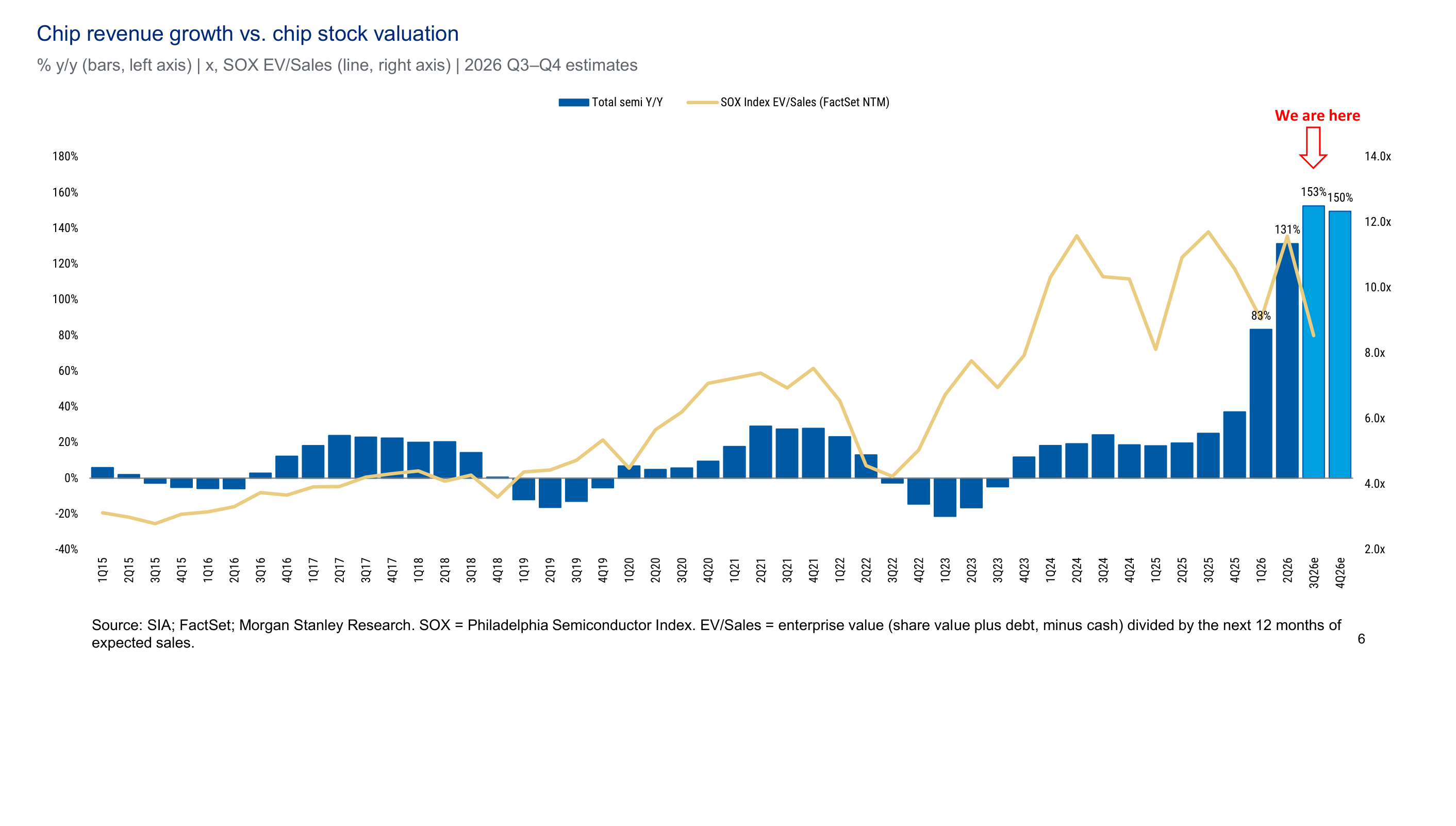Click the gold 'SOX Index EV/Sales' legend line swatch
This screenshot has width=1456, height=826.
click(x=702, y=103)
